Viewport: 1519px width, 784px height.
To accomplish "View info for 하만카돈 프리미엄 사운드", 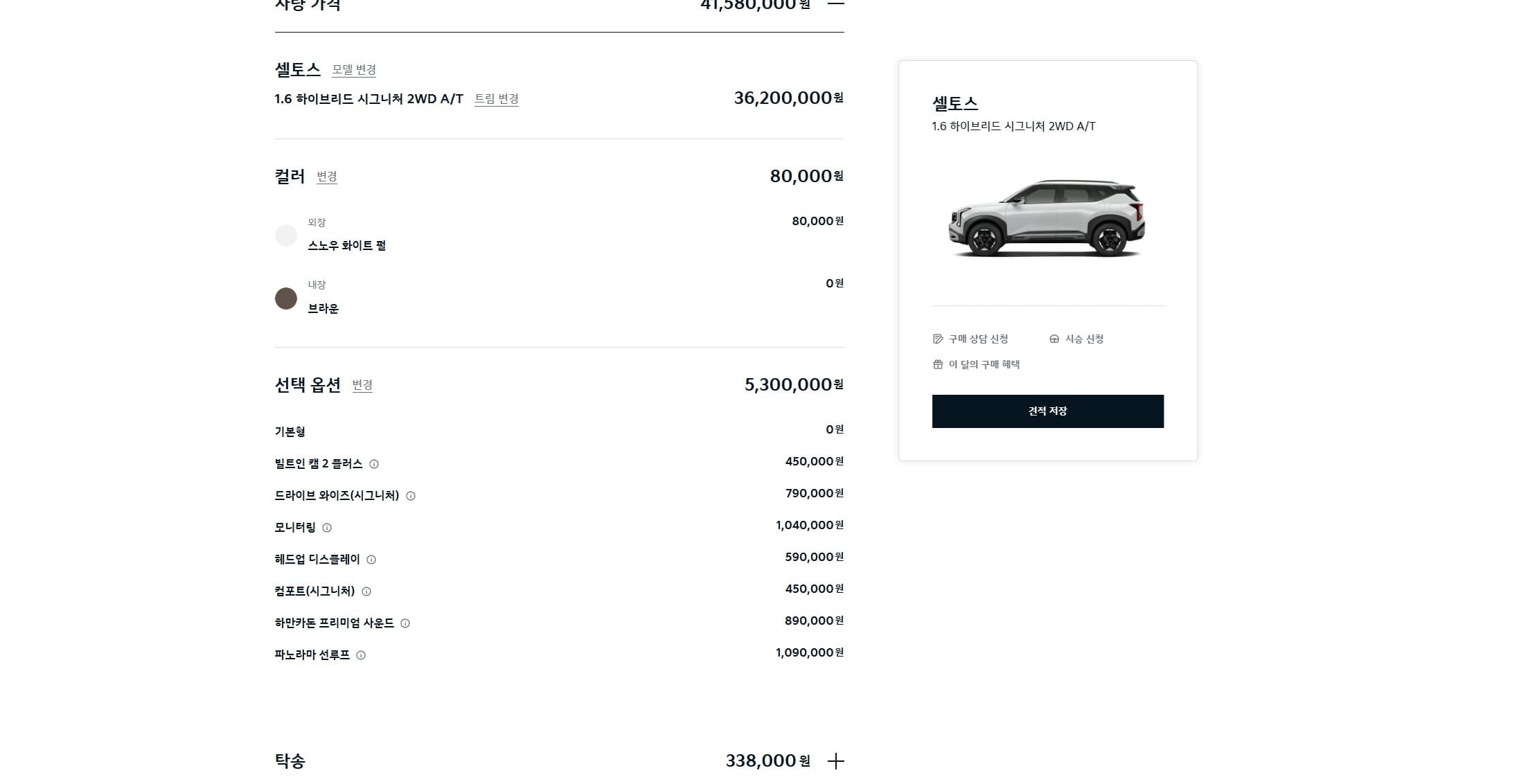I will click(x=405, y=623).
